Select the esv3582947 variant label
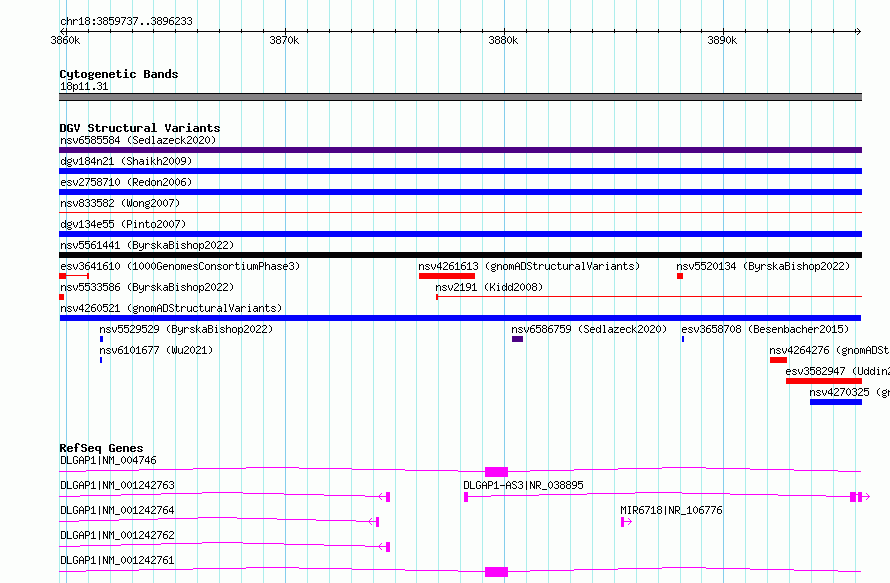Image resolution: width=890 pixels, height=583 pixels. pos(838,371)
